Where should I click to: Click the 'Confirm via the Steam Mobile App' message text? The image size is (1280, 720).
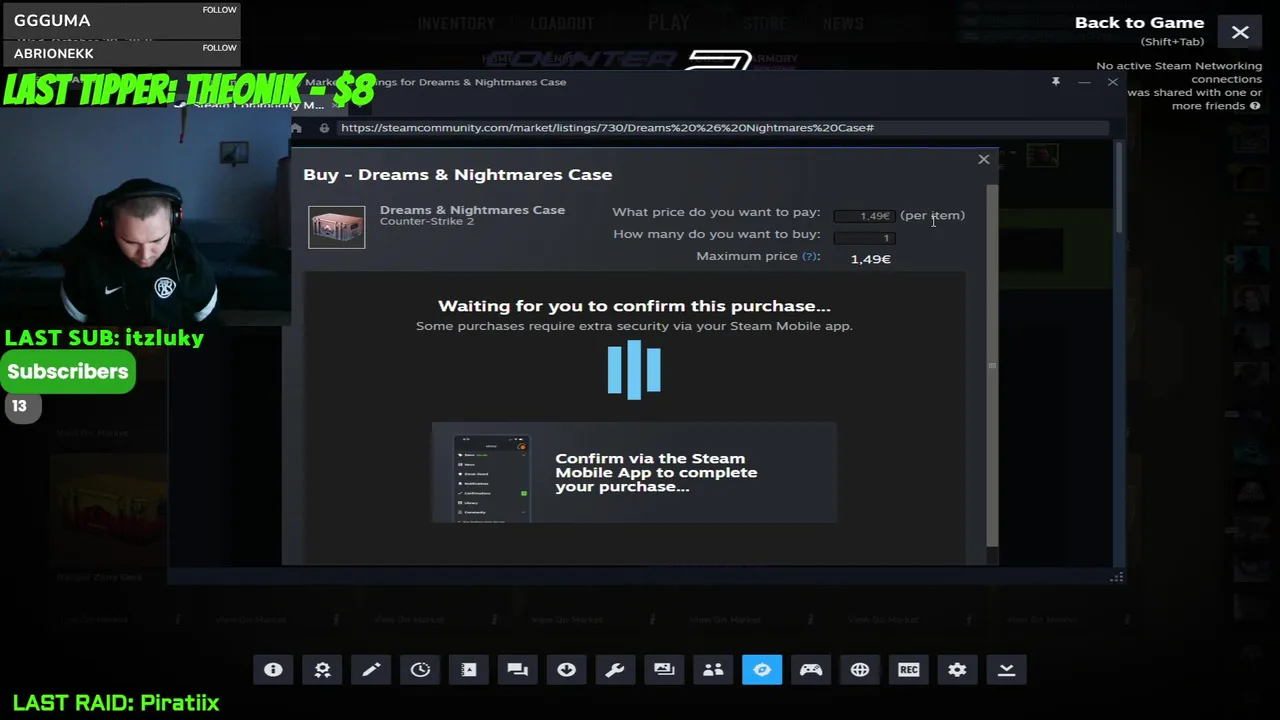(x=656, y=472)
